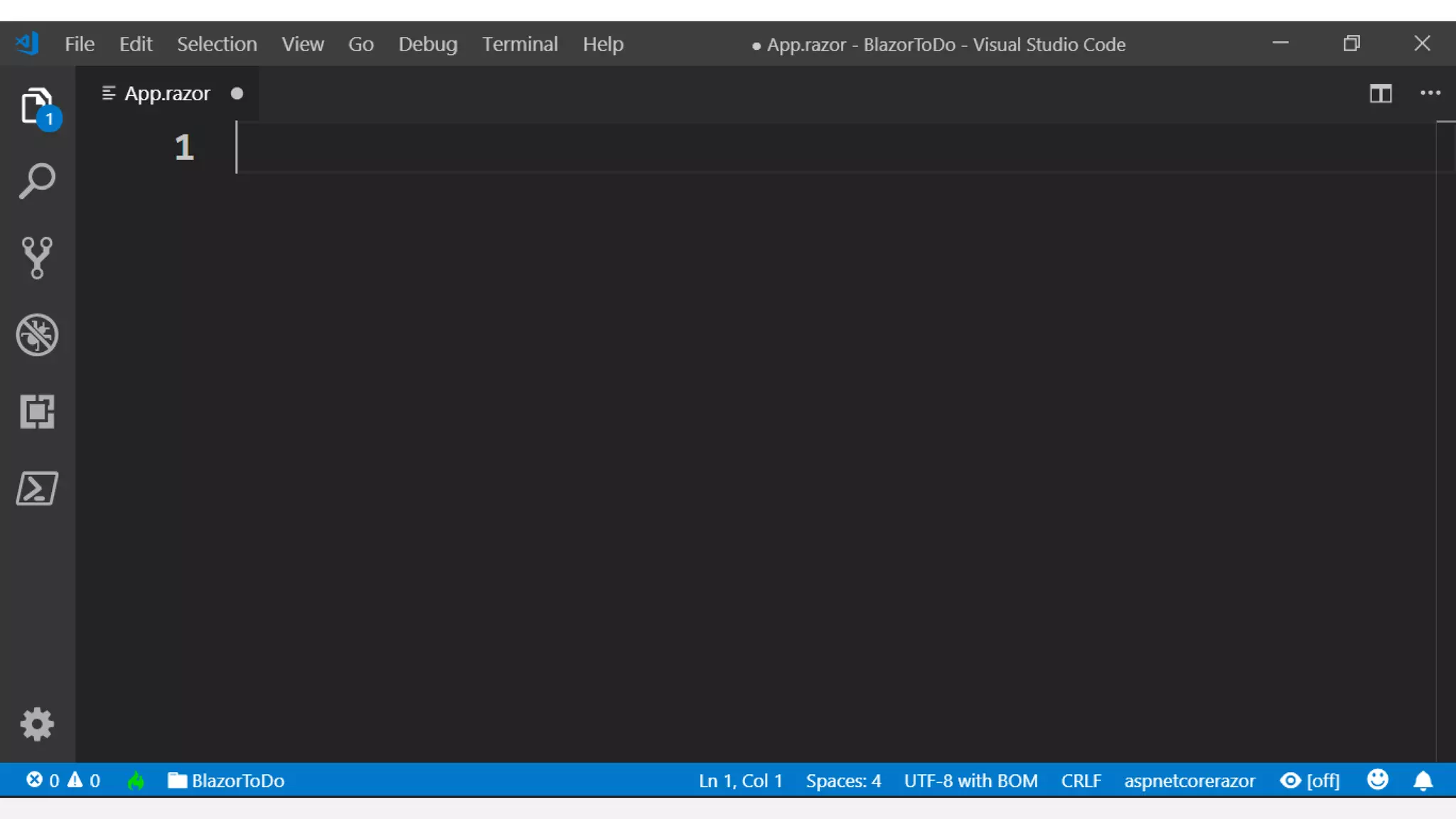Image resolution: width=1456 pixels, height=819 pixels.
Task: Select the App.razor editor tab
Action: pyautogui.click(x=167, y=94)
